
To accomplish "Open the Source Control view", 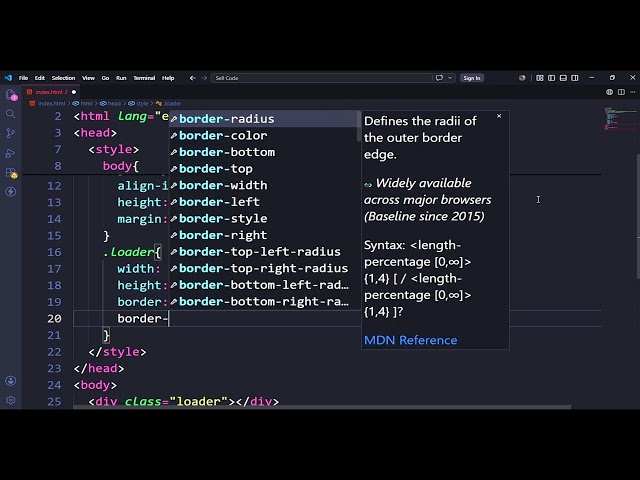I will [x=11, y=133].
